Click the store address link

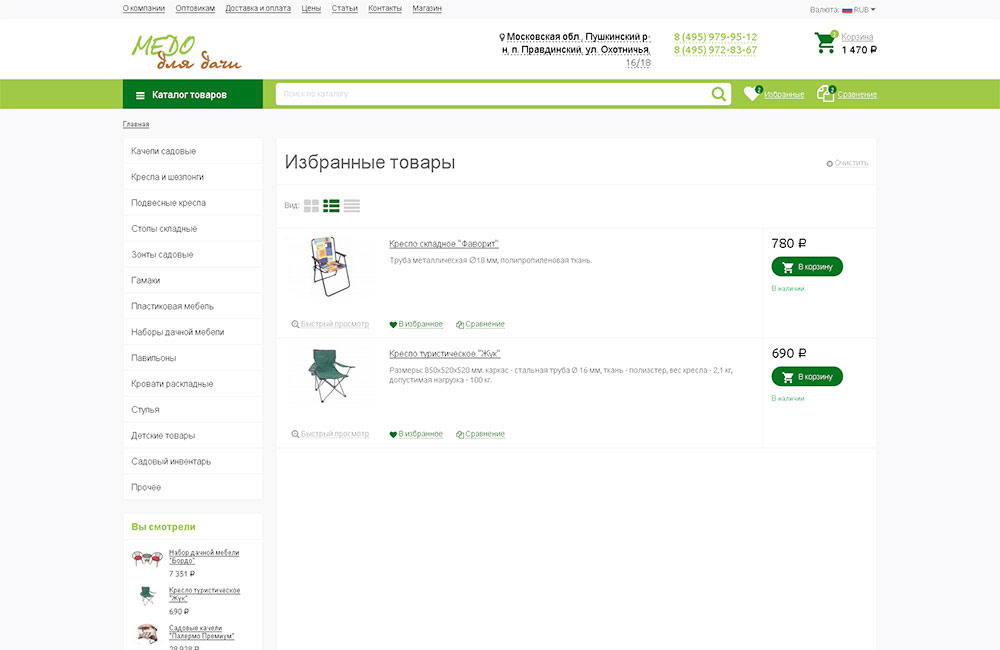[575, 50]
